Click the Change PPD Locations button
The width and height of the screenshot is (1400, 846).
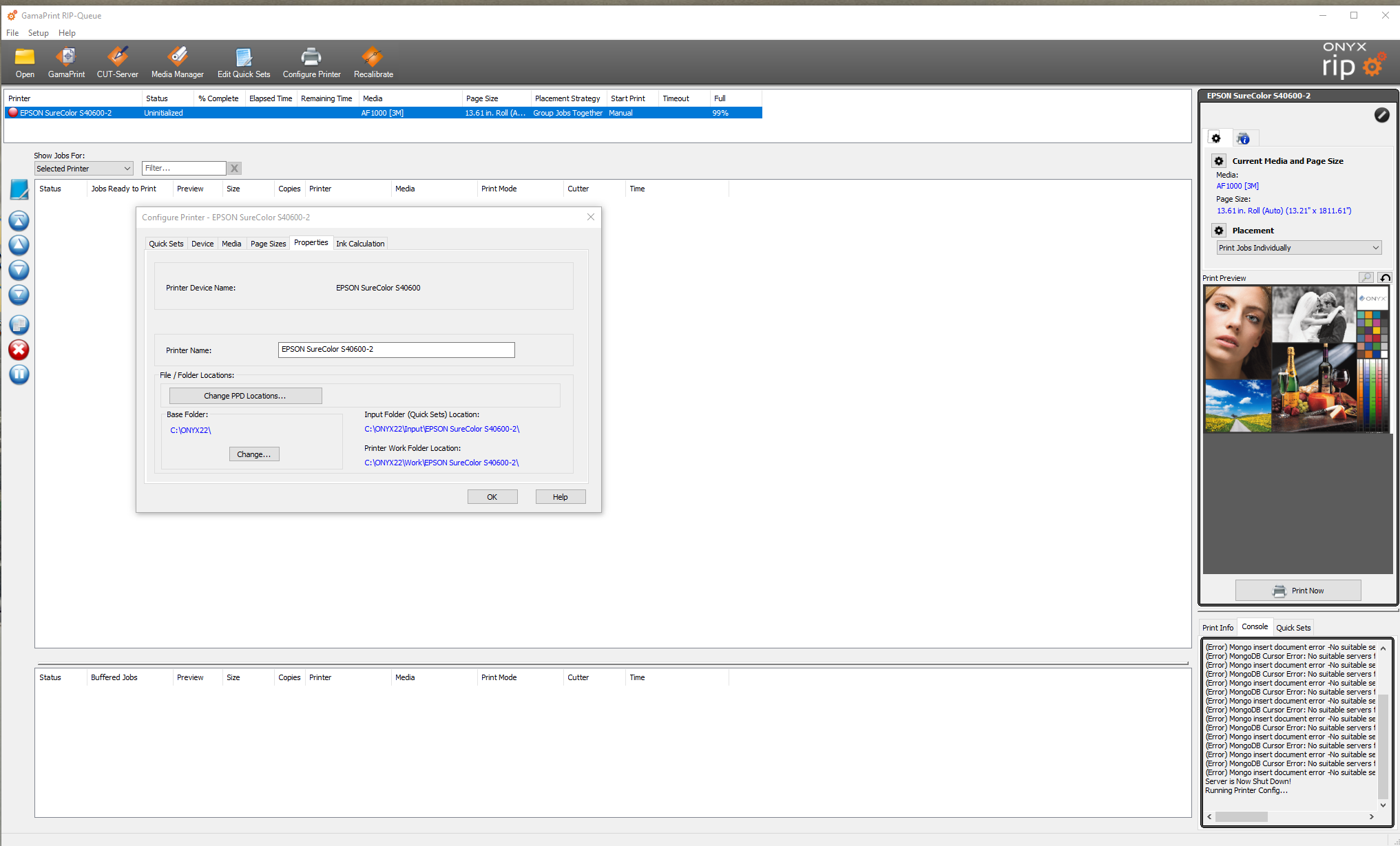pyautogui.click(x=245, y=396)
